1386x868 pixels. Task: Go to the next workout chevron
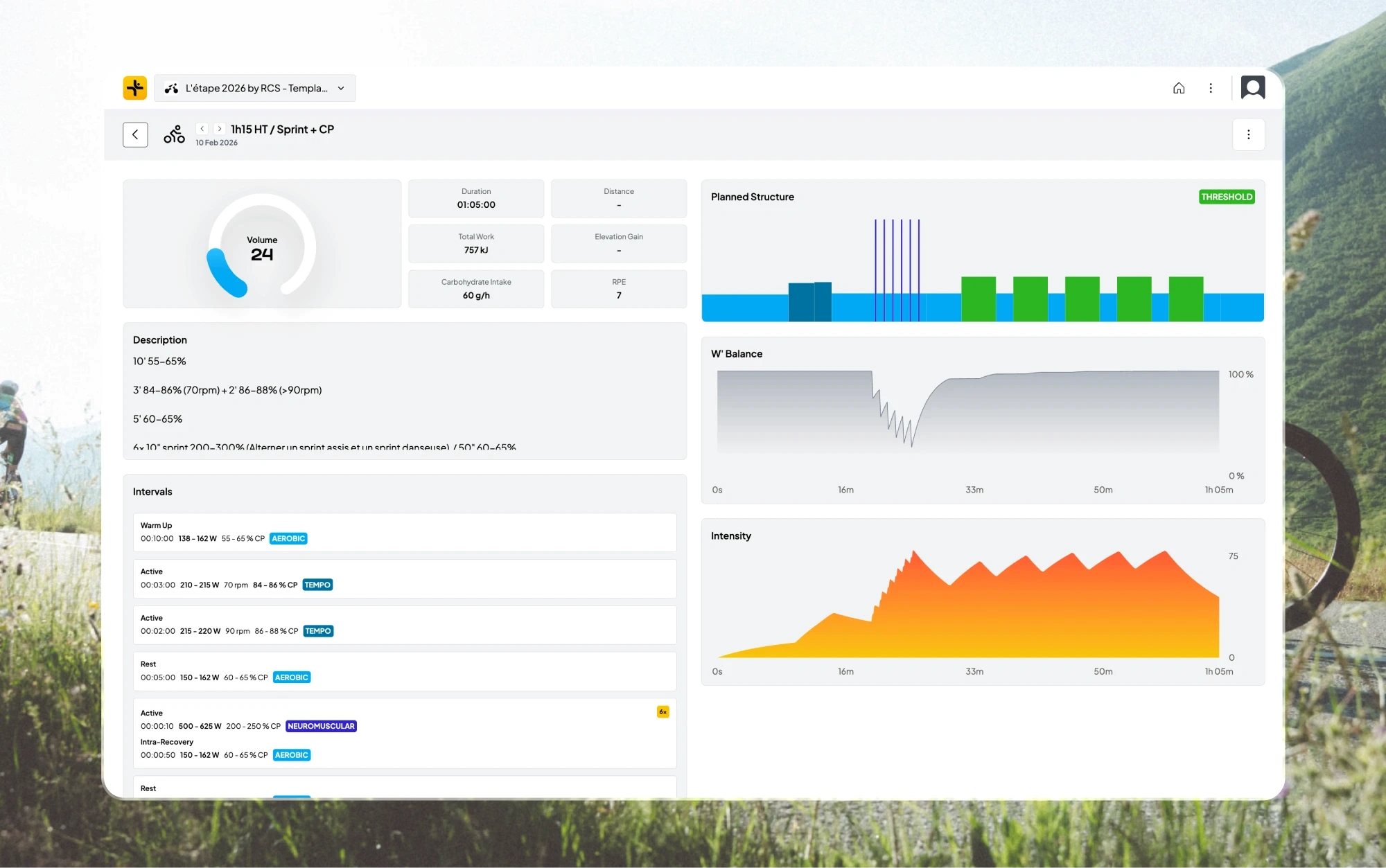tap(220, 129)
